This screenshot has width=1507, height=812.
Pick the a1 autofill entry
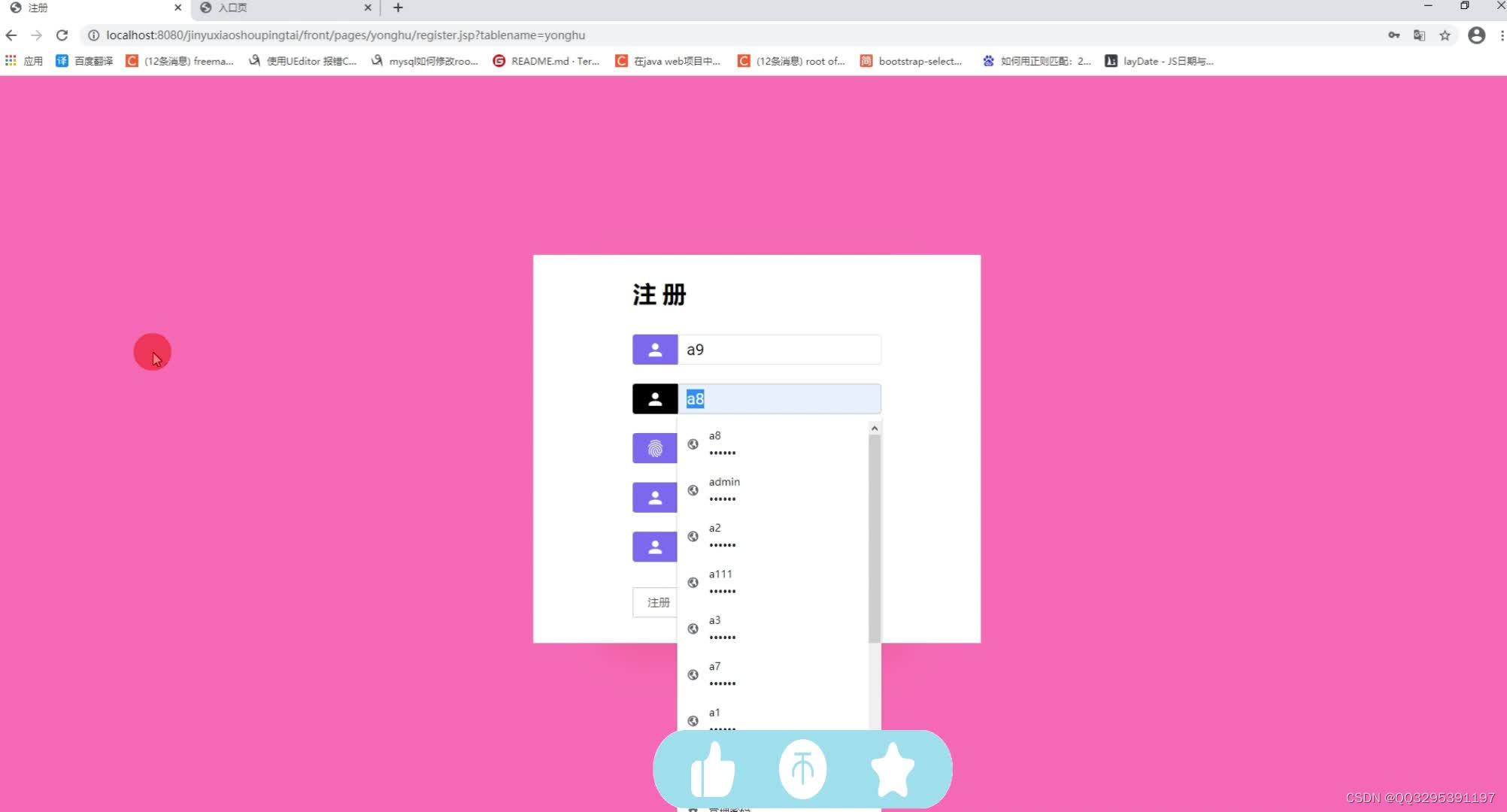pyautogui.click(x=773, y=714)
